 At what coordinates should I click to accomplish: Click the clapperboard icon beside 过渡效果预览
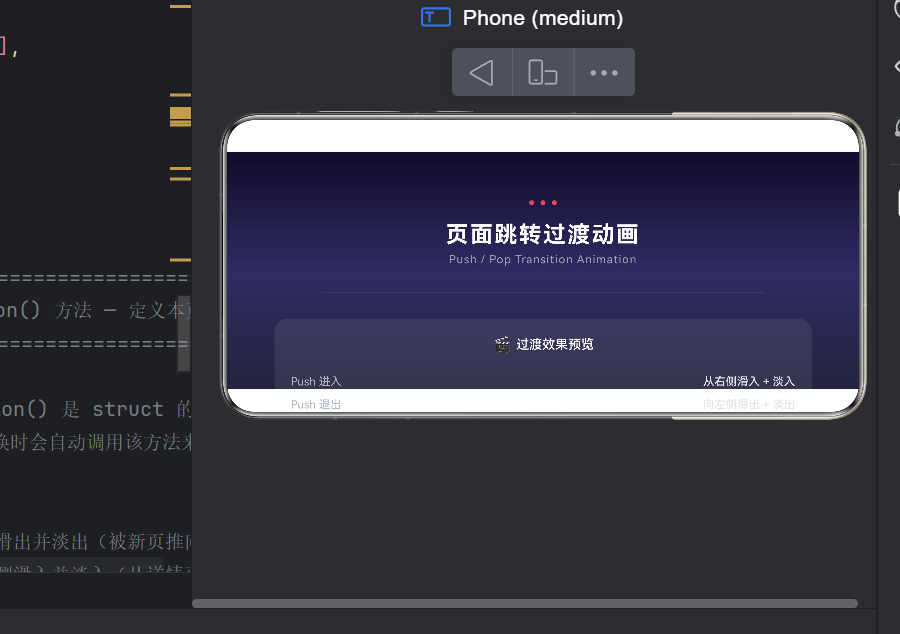click(502, 345)
